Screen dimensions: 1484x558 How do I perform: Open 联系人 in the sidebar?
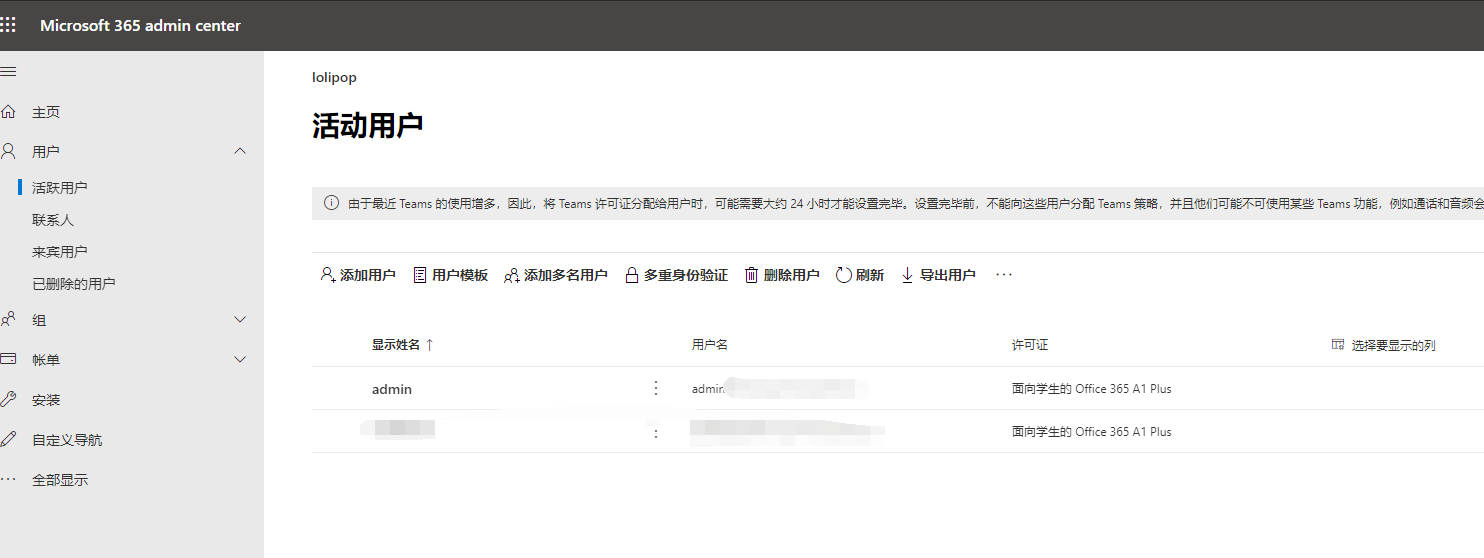point(53,220)
